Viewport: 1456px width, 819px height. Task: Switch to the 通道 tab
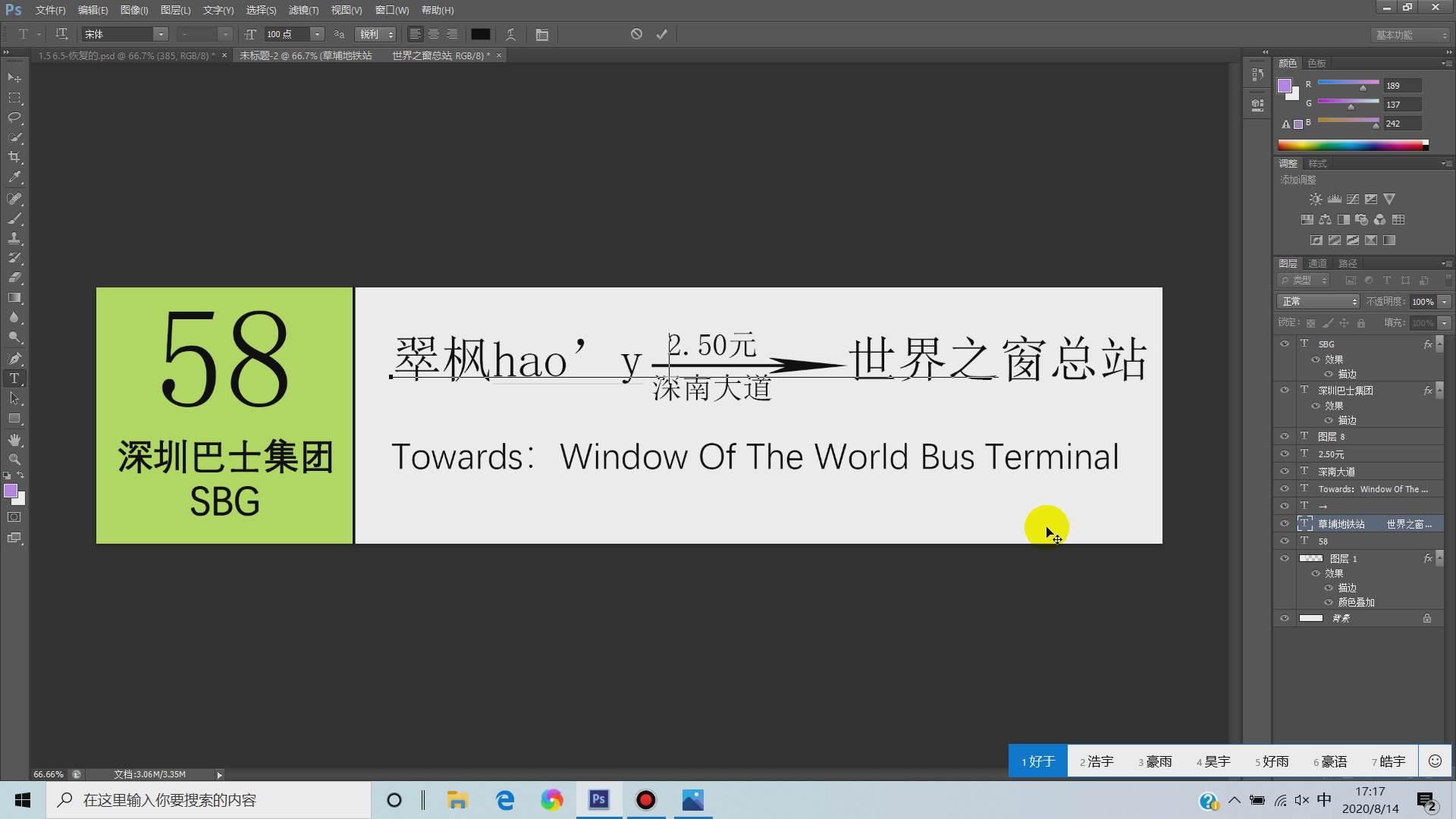coord(1317,263)
